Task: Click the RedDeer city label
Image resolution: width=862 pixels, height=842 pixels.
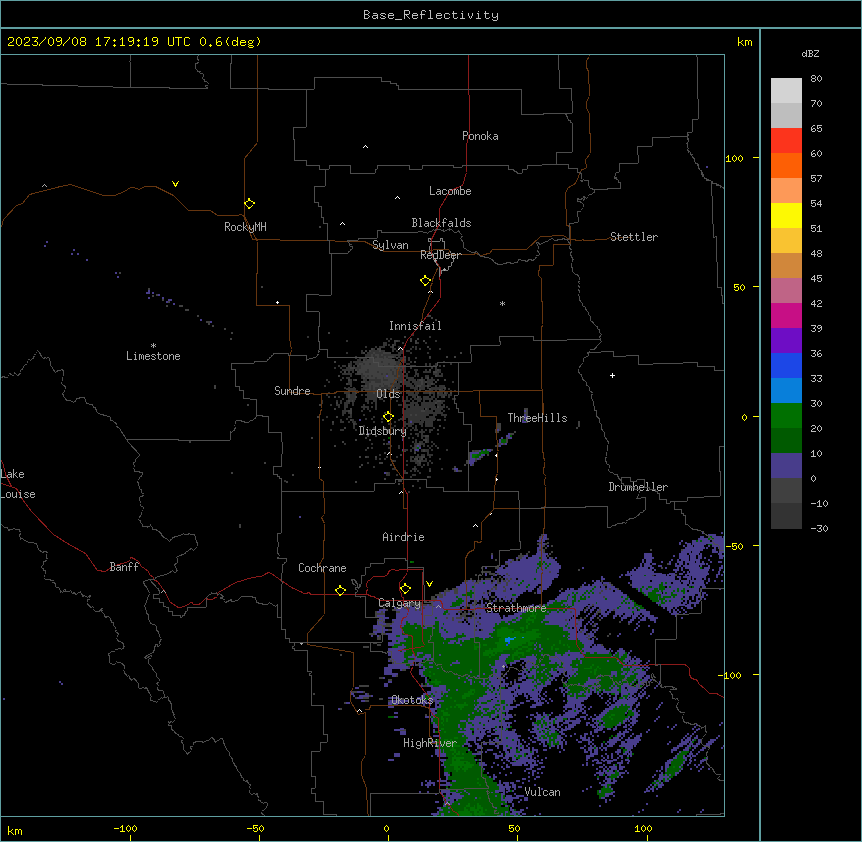Action: coord(440,255)
